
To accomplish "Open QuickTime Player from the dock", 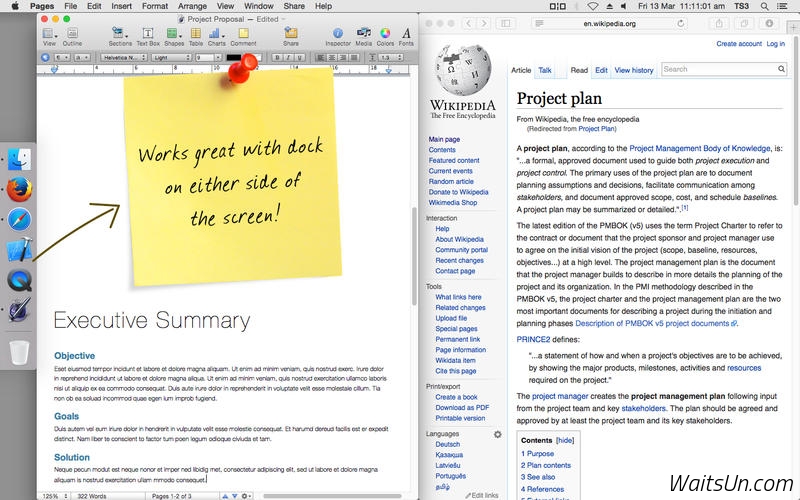I will [19, 280].
